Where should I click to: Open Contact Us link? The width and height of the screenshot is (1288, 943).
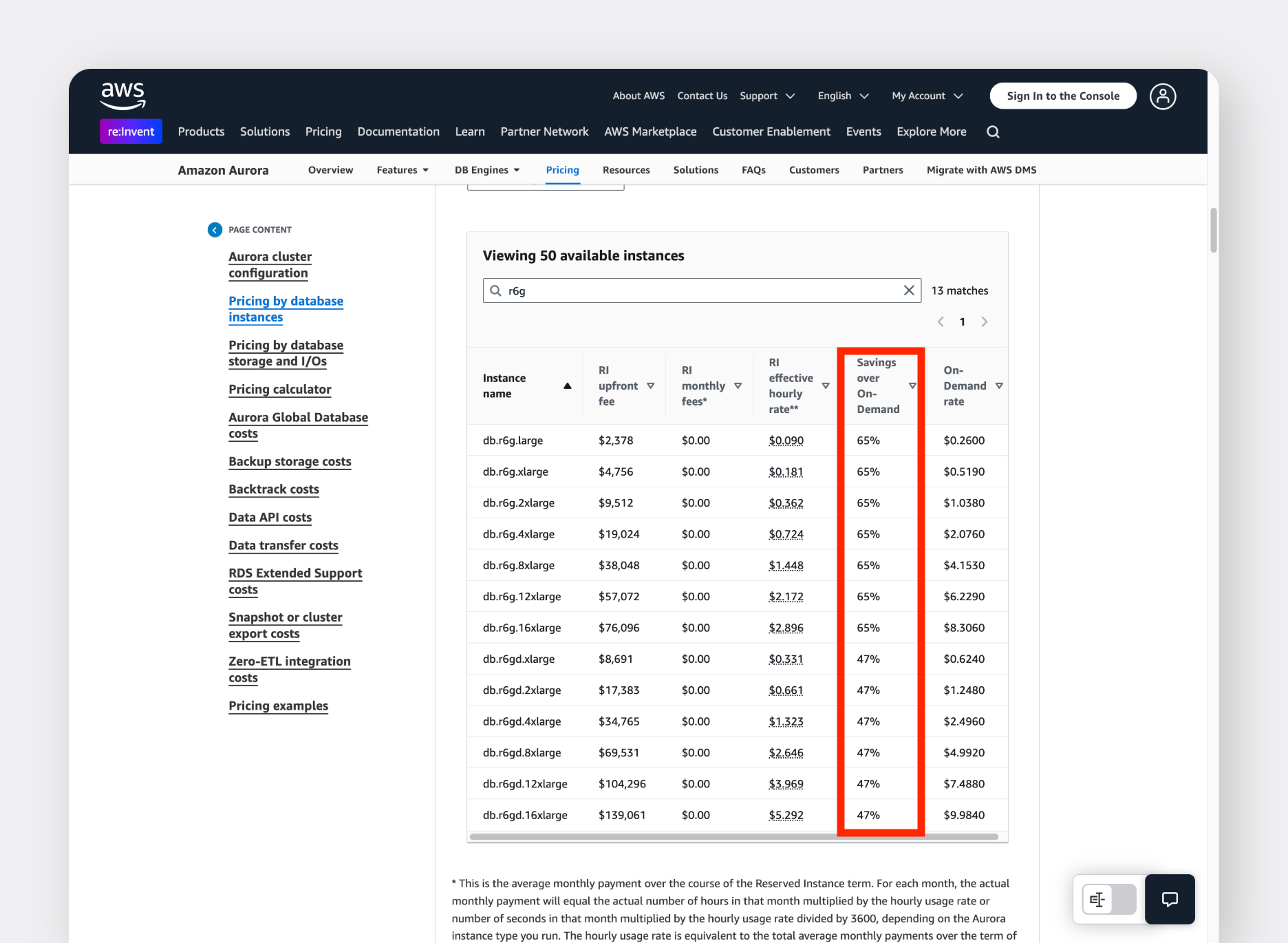[x=702, y=96]
